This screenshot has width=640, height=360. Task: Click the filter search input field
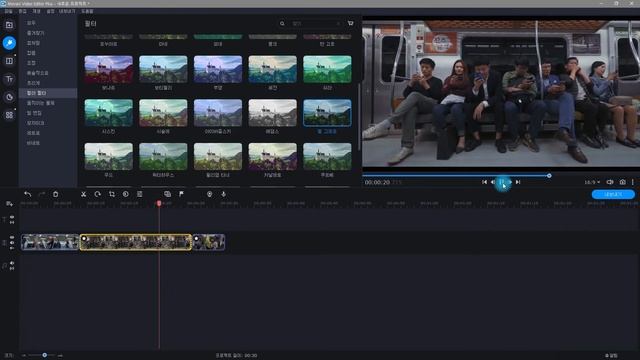pyautogui.click(x=315, y=24)
